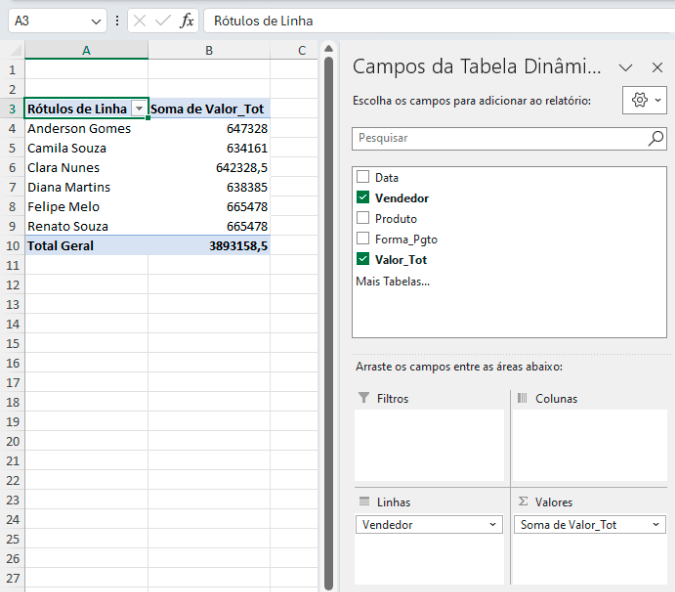Screen dimensions: 675x592
Task: Uncheck the Valor_Tot field checkbox
Action: (363, 259)
